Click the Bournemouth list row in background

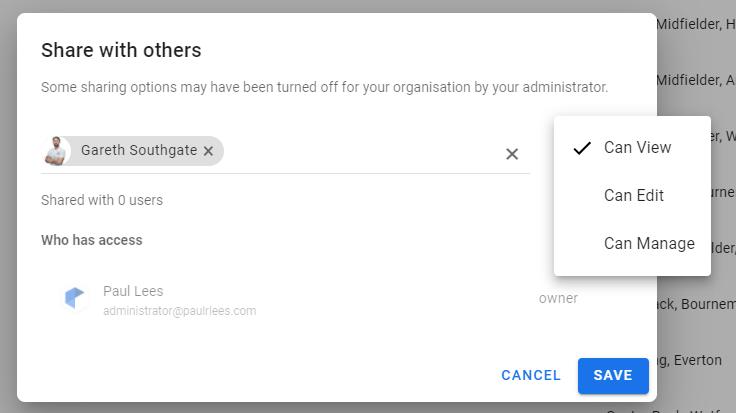(x=697, y=304)
